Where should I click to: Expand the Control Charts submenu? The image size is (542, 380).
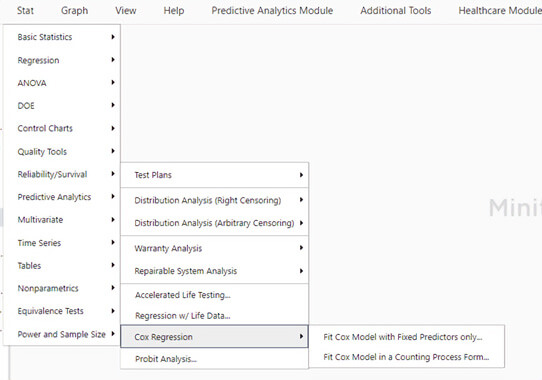click(x=62, y=128)
